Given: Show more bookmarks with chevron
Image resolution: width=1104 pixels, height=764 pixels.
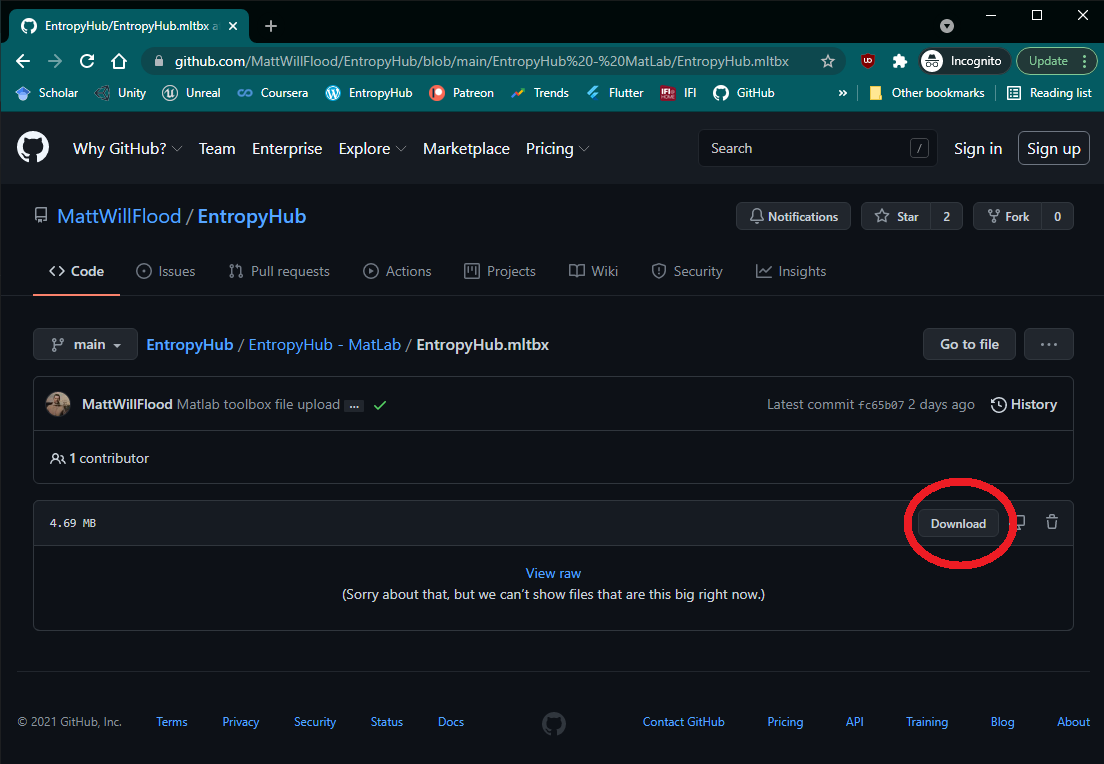Looking at the screenshot, I should 842,93.
